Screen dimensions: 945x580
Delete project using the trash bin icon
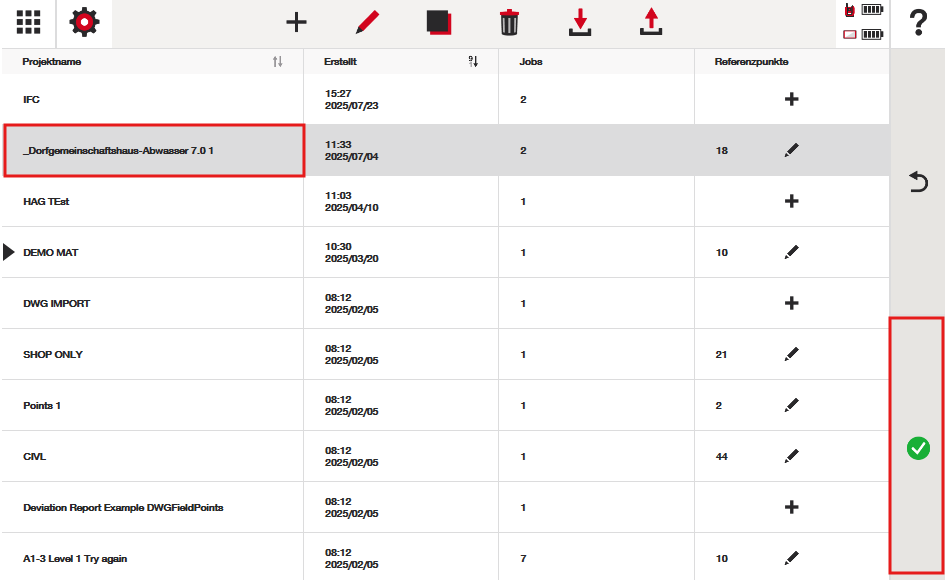click(x=509, y=22)
